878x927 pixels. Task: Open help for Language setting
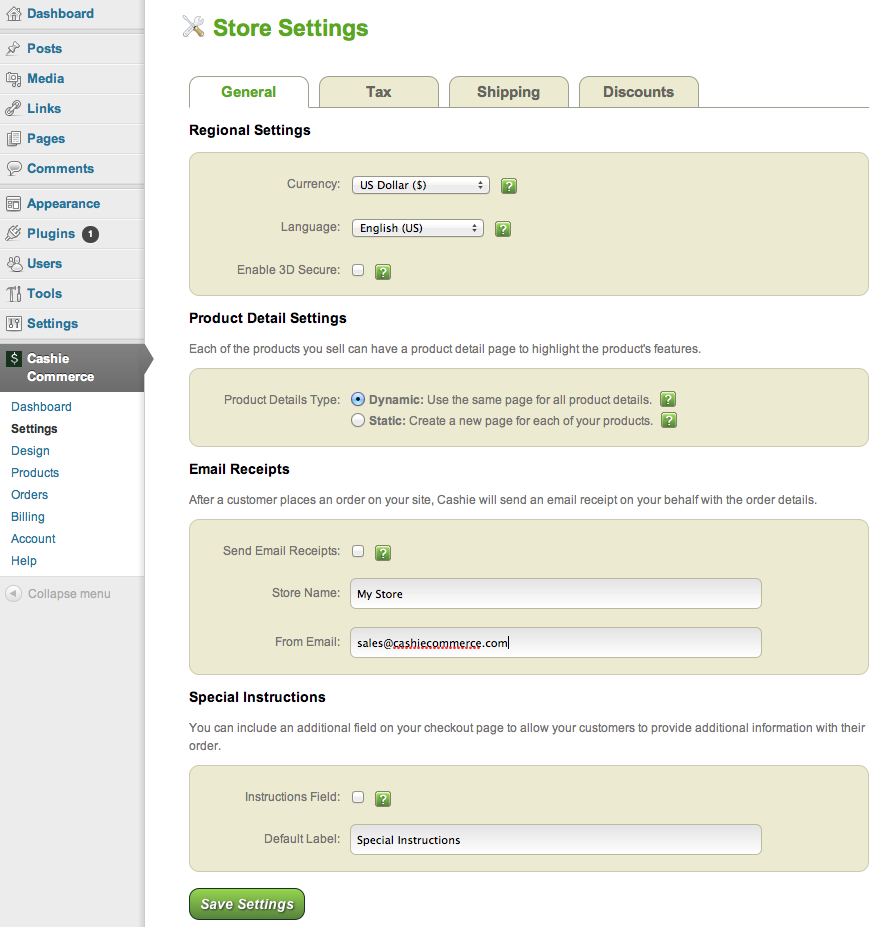503,229
